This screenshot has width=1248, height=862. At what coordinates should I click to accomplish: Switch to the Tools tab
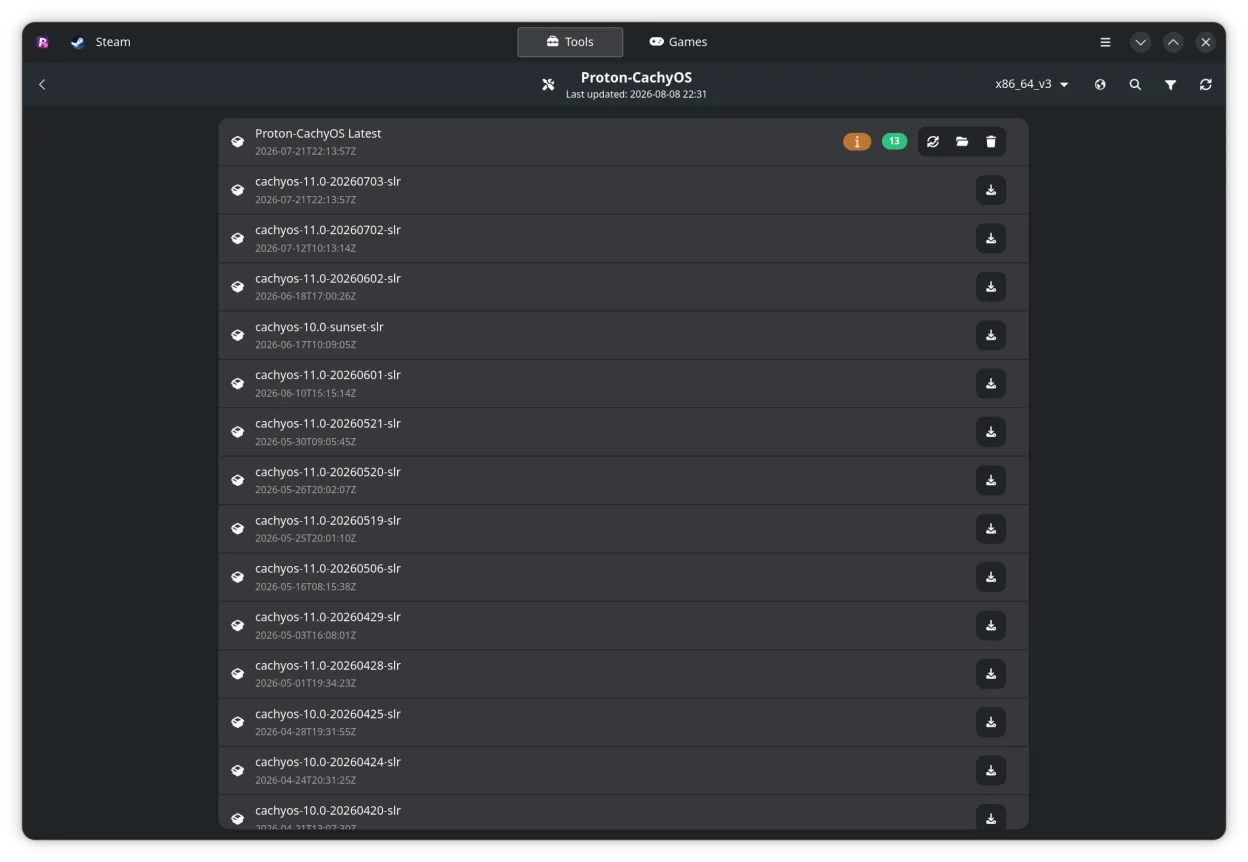(570, 42)
